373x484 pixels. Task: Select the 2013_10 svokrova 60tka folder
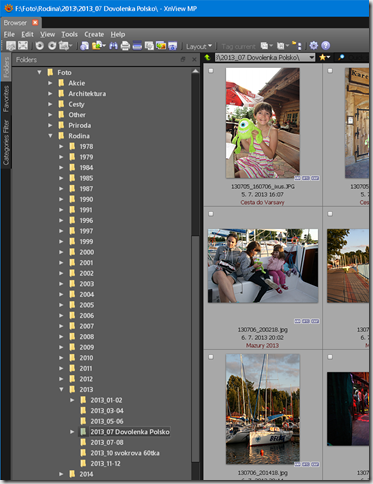click(125, 453)
